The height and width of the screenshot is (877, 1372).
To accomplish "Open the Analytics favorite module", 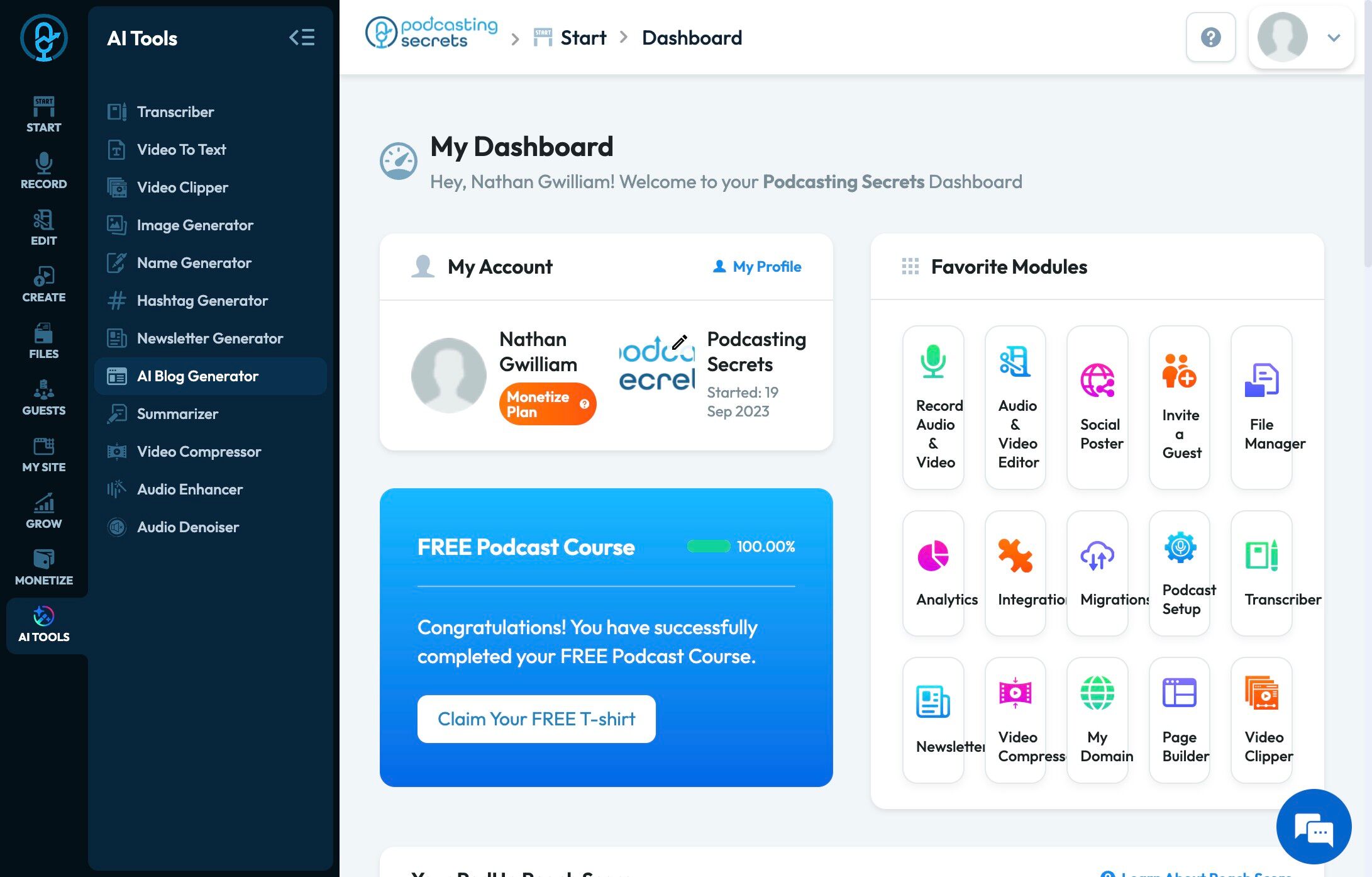I will (933, 573).
